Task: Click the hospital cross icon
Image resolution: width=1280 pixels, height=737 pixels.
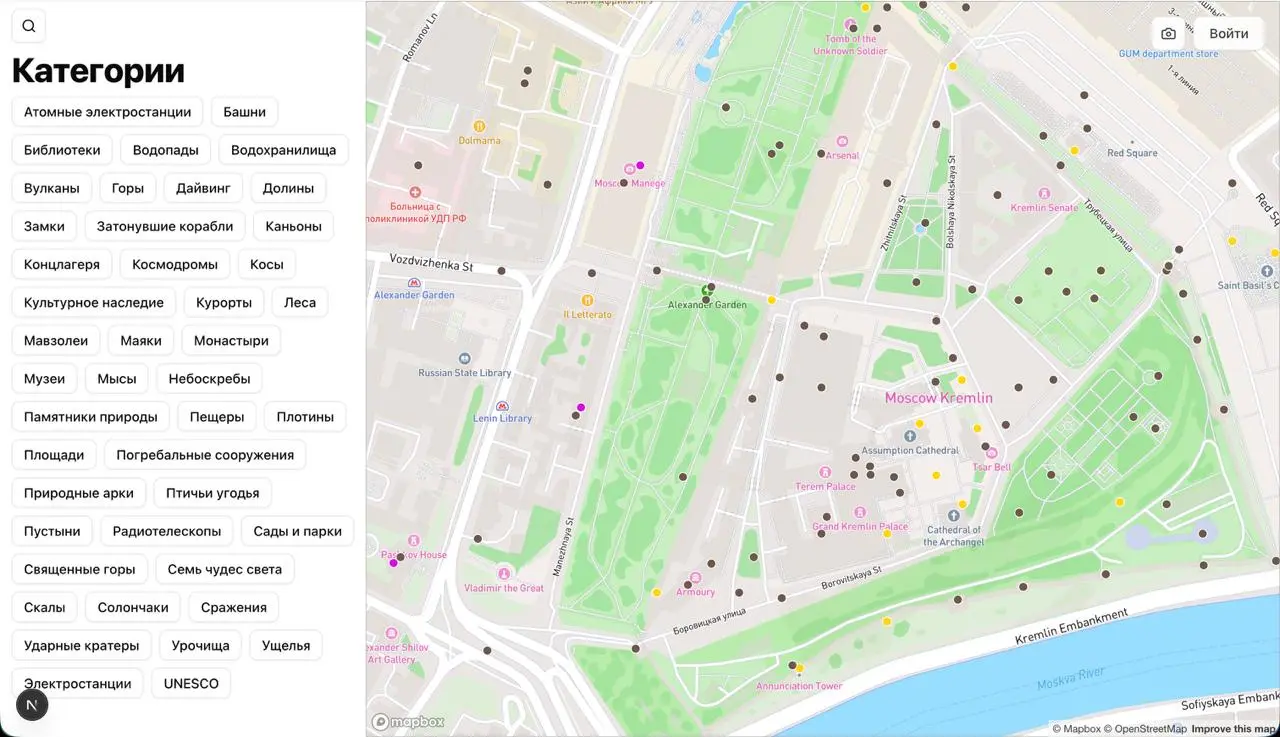Action: click(x=415, y=192)
